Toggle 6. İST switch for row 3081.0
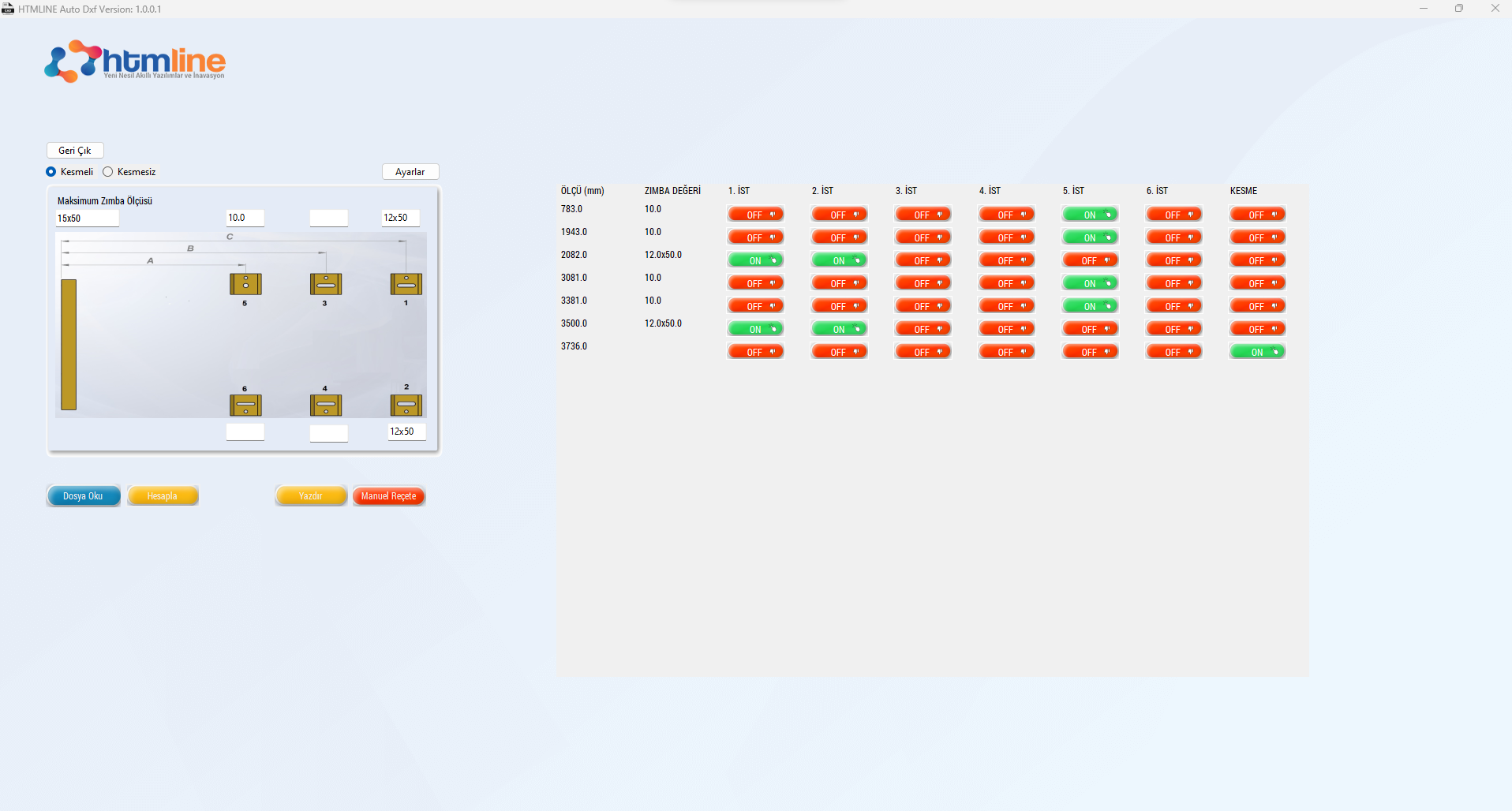 pos(1173,283)
